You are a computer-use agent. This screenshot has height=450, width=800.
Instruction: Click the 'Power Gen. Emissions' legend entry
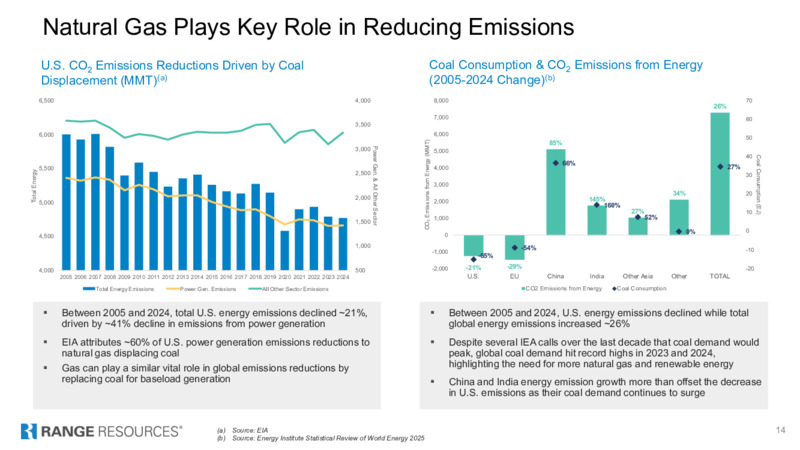(x=202, y=289)
